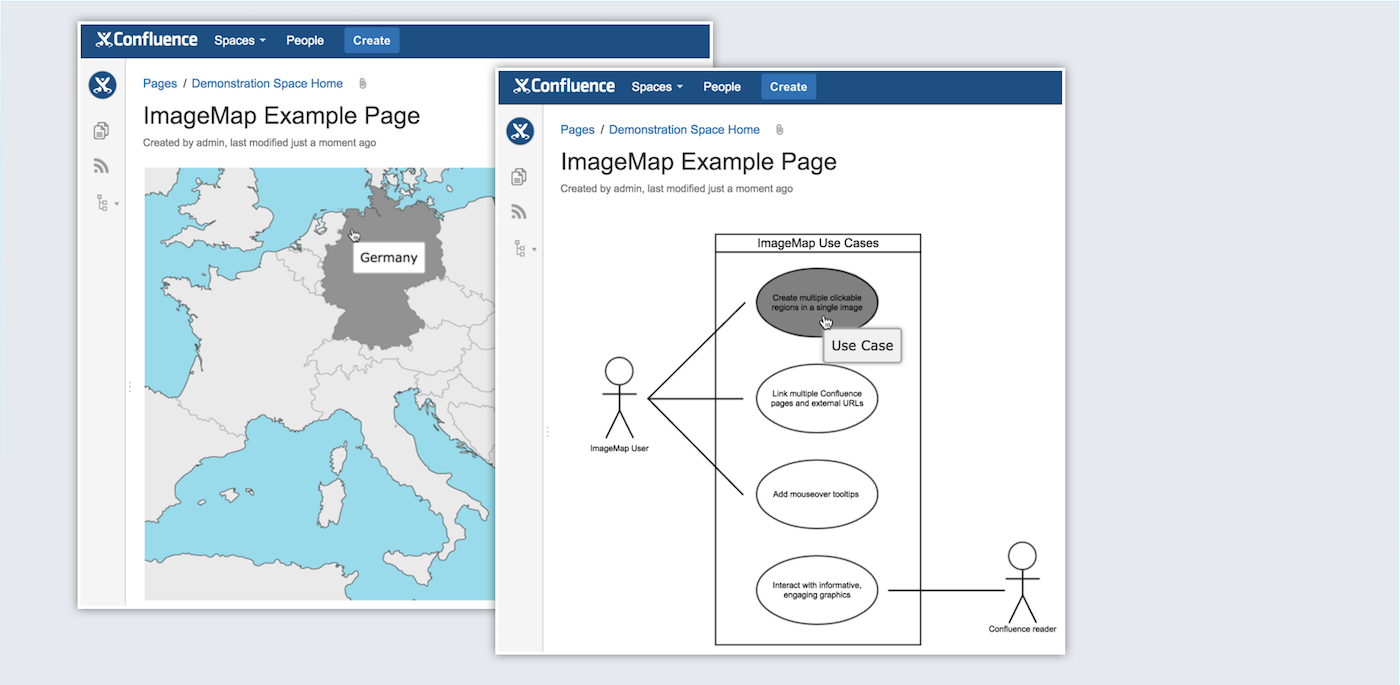1400x685 pixels.
Task: Click the attachments paperclip icon in the front window
Action: coord(779,130)
